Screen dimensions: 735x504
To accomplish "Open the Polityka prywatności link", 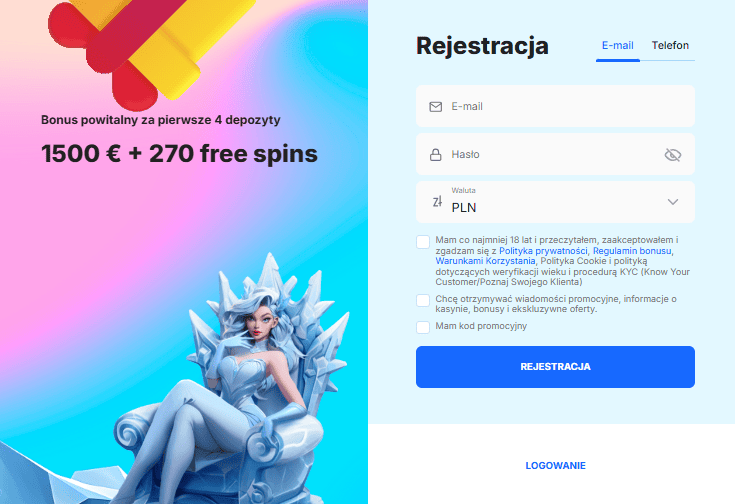I will [543, 251].
